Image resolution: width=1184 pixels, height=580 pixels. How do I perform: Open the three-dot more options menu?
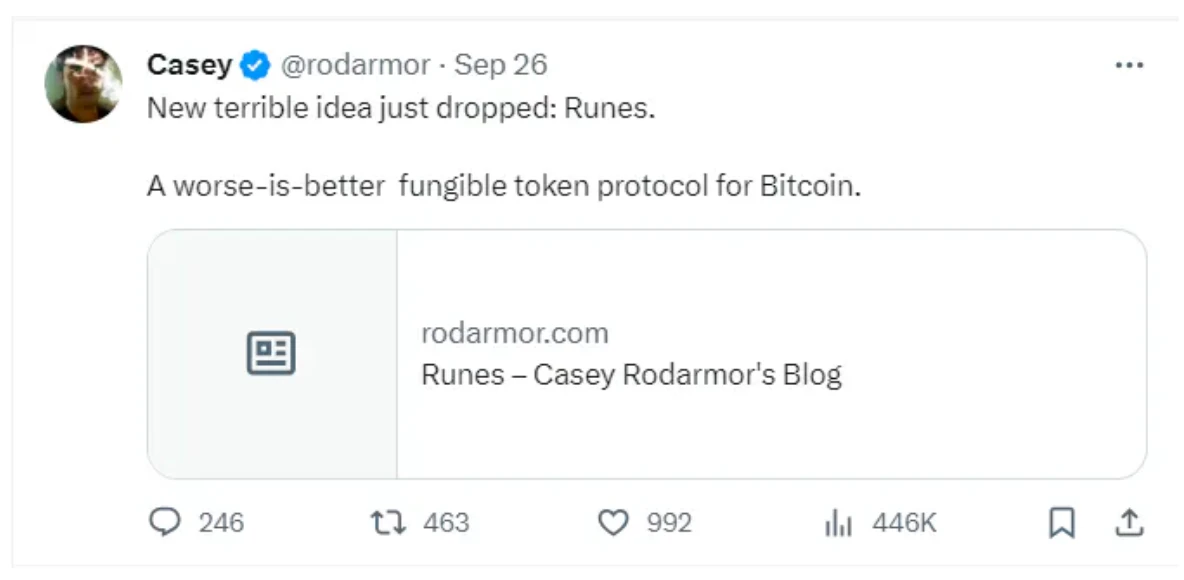pyautogui.click(x=1128, y=65)
